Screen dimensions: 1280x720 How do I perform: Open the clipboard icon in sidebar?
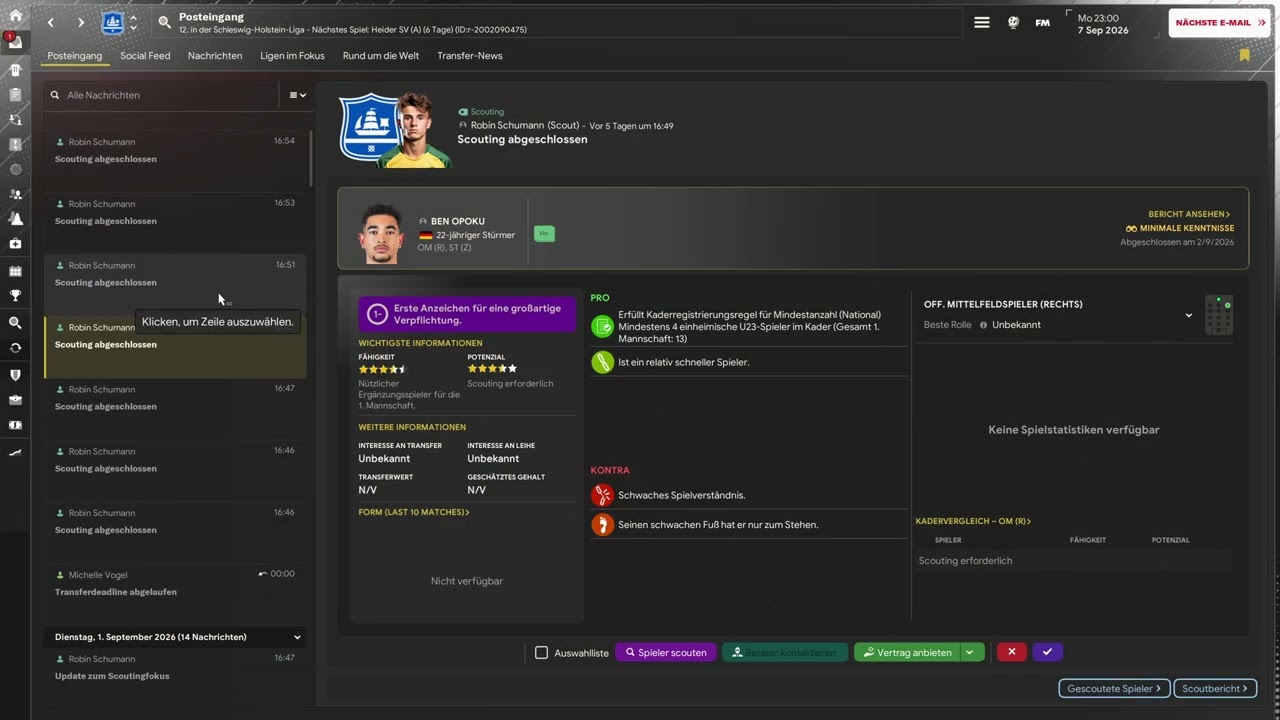click(15, 95)
